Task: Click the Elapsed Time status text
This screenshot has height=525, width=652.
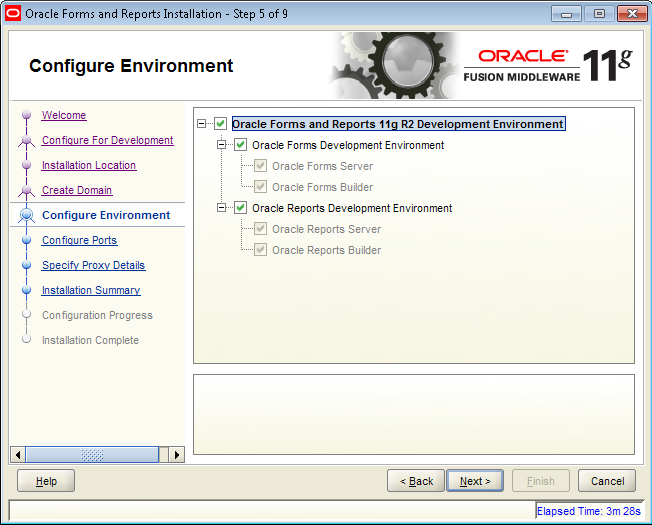Action: 589,511
